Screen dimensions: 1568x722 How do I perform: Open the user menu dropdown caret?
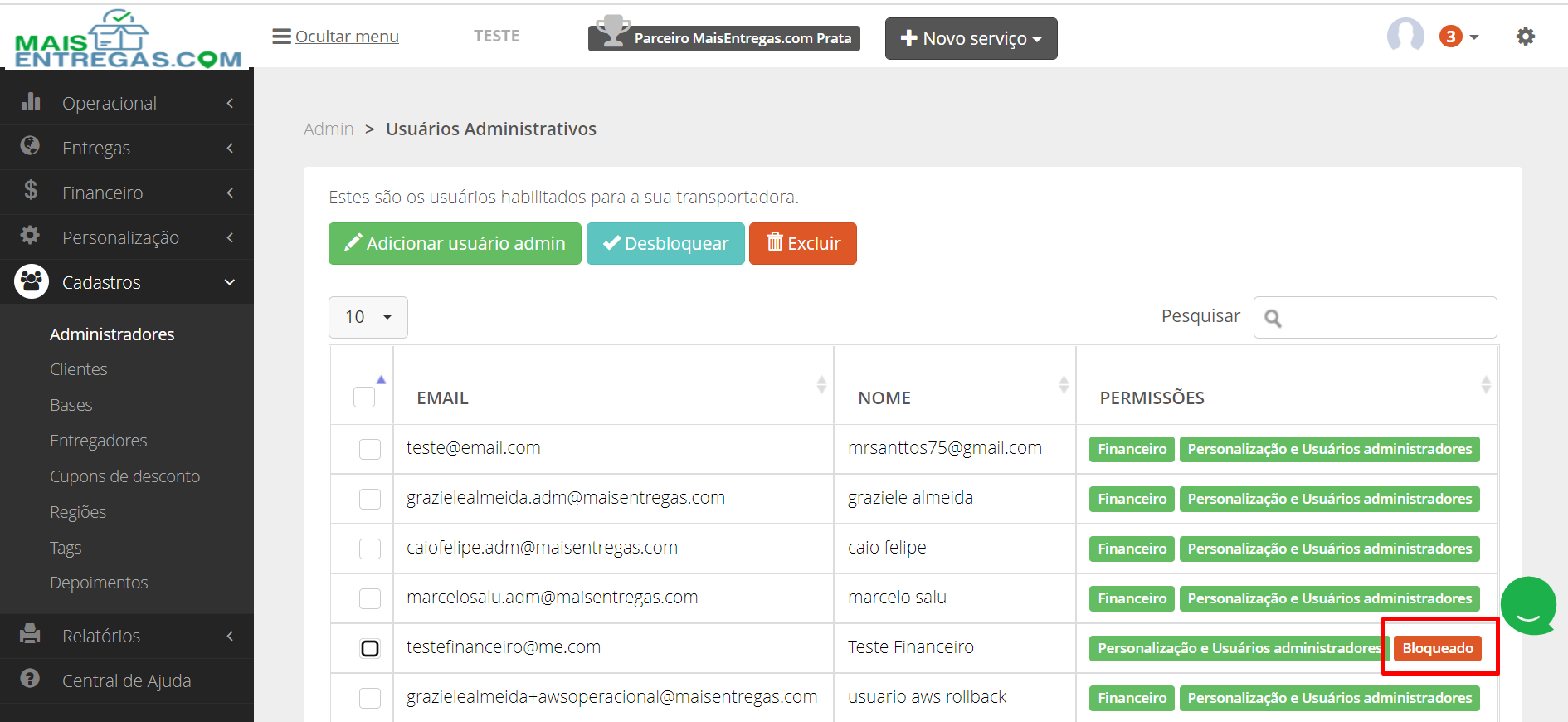1474,37
